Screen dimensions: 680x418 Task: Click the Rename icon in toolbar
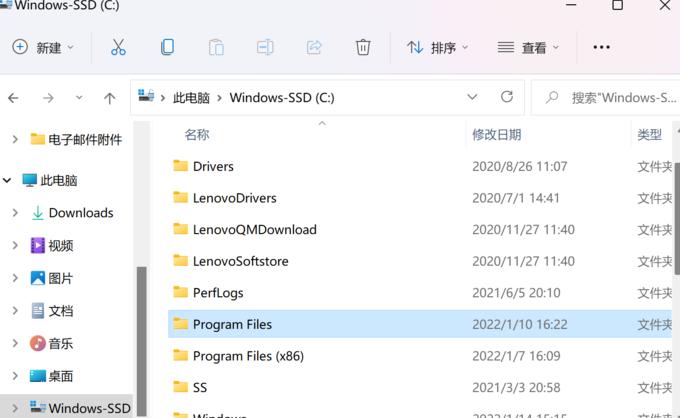[265, 47]
